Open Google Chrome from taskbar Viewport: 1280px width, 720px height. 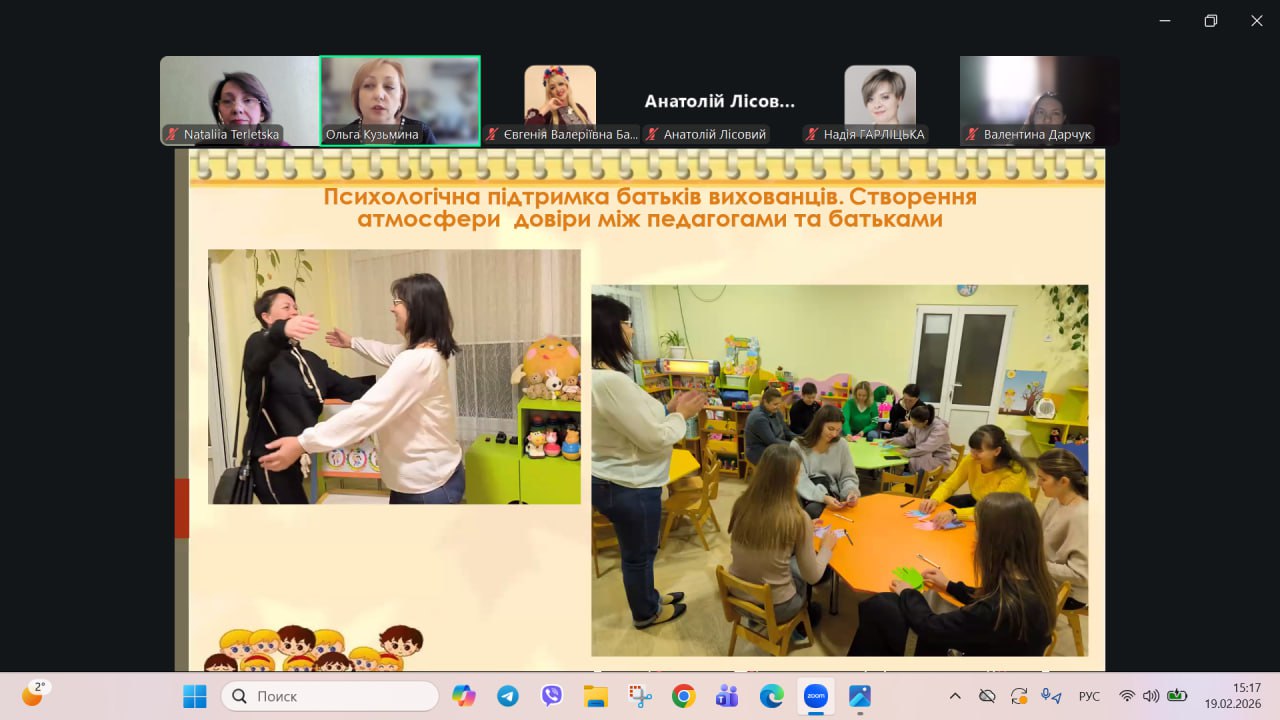coord(684,696)
